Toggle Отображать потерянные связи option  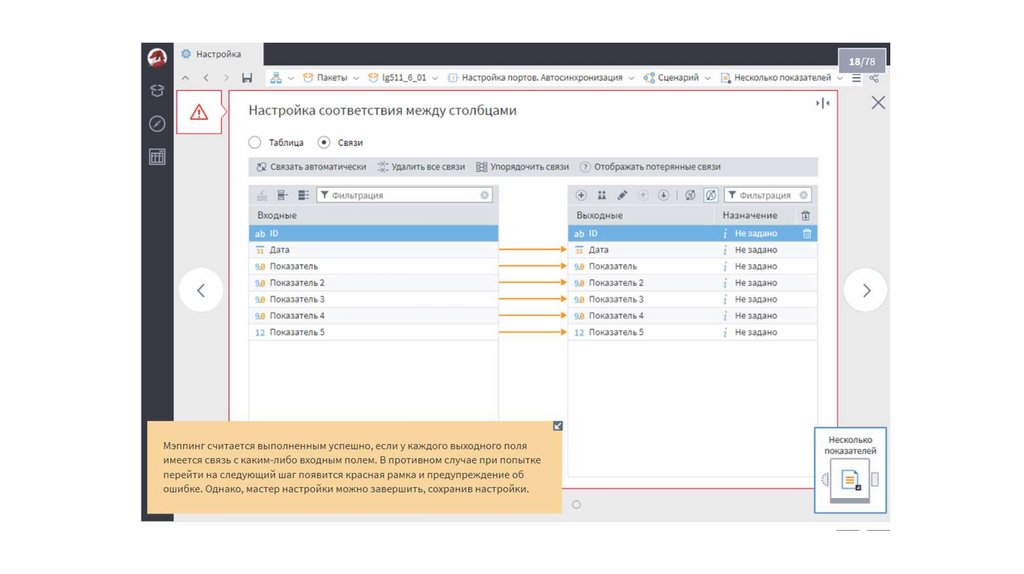[x=650, y=167]
